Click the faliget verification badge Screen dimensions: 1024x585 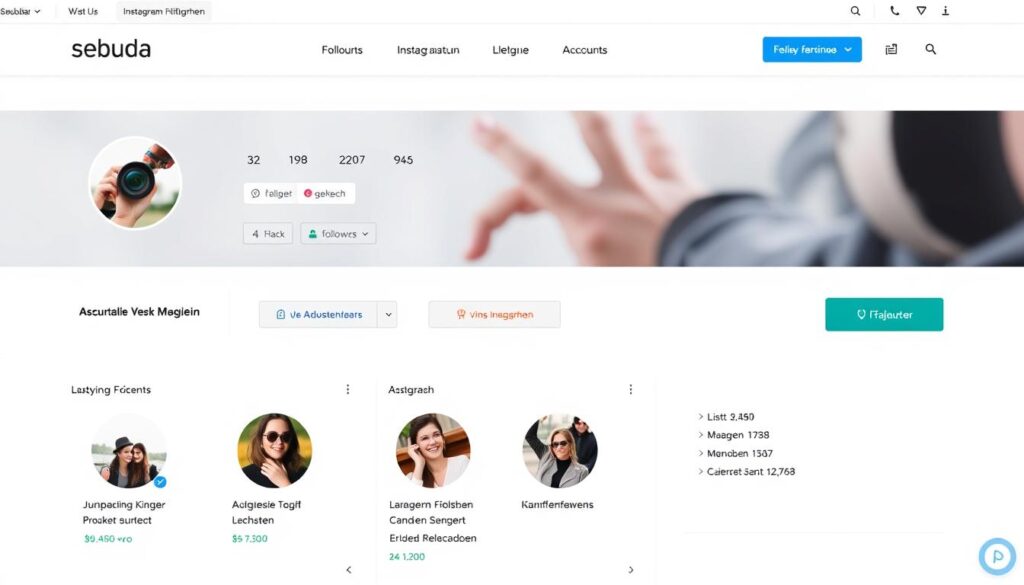(x=270, y=192)
